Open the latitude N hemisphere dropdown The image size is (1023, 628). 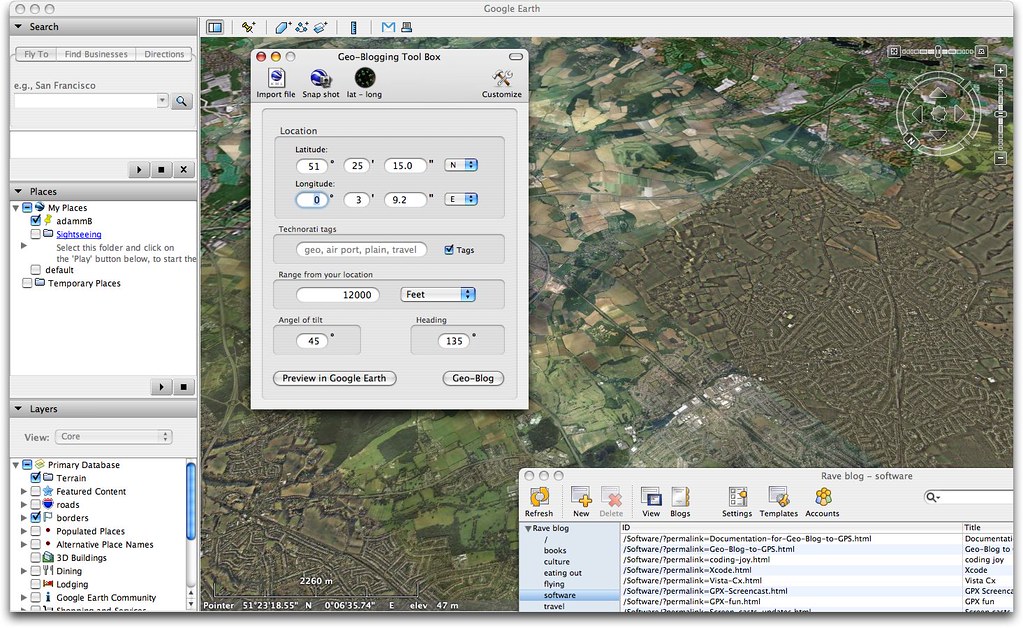tap(461, 165)
